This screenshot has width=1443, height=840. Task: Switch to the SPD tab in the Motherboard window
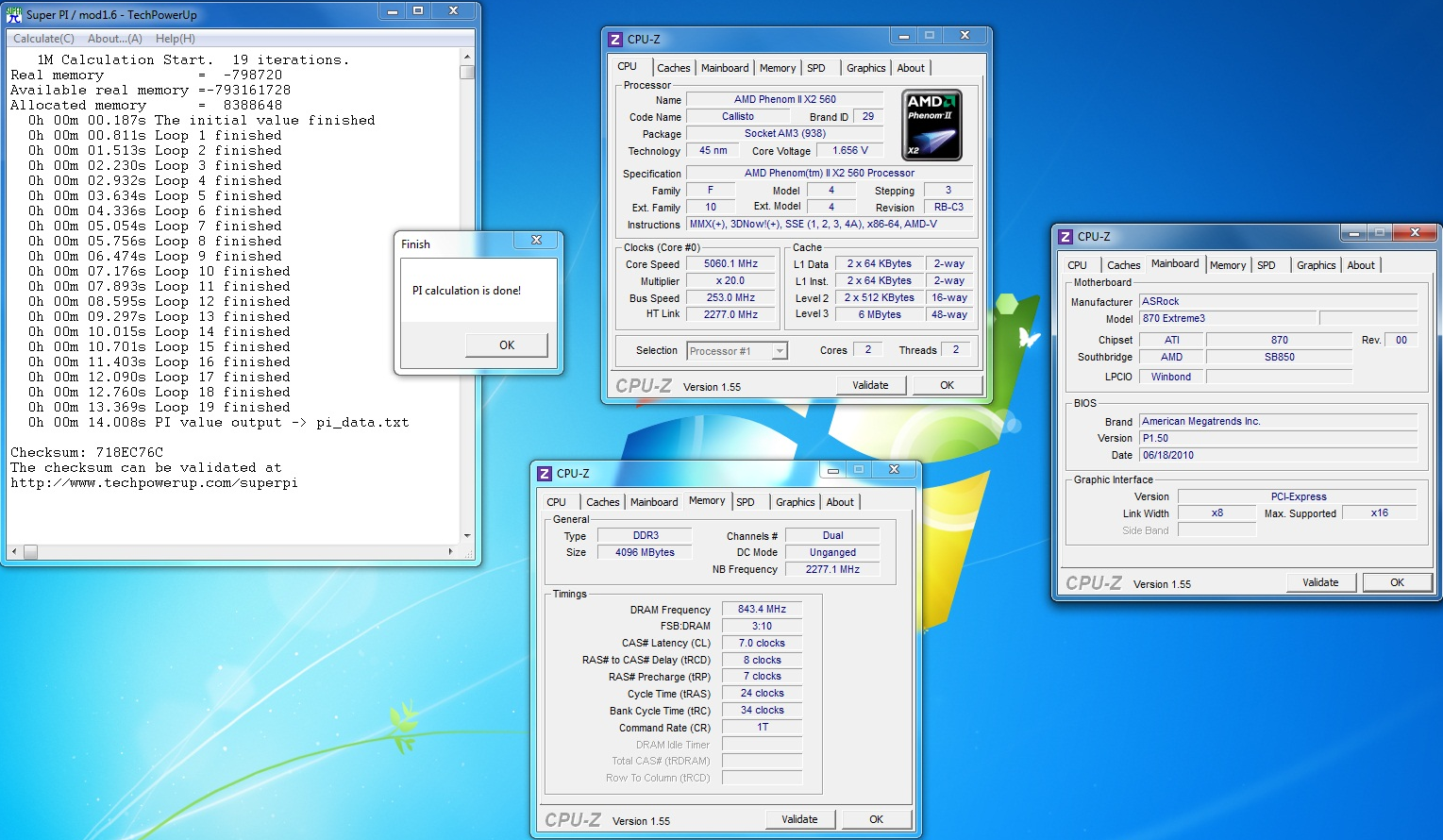click(x=1267, y=265)
